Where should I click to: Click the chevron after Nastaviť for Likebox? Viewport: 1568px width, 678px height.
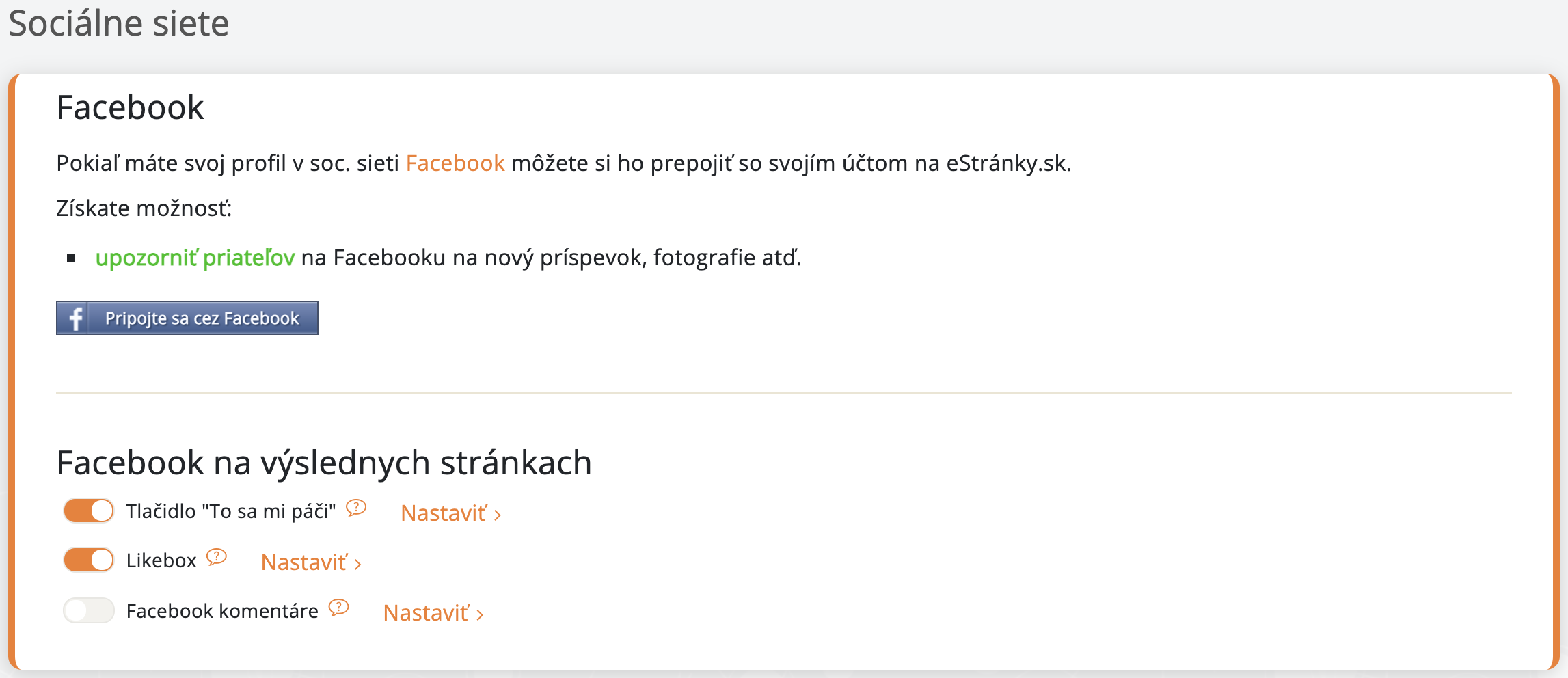[357, 563]
